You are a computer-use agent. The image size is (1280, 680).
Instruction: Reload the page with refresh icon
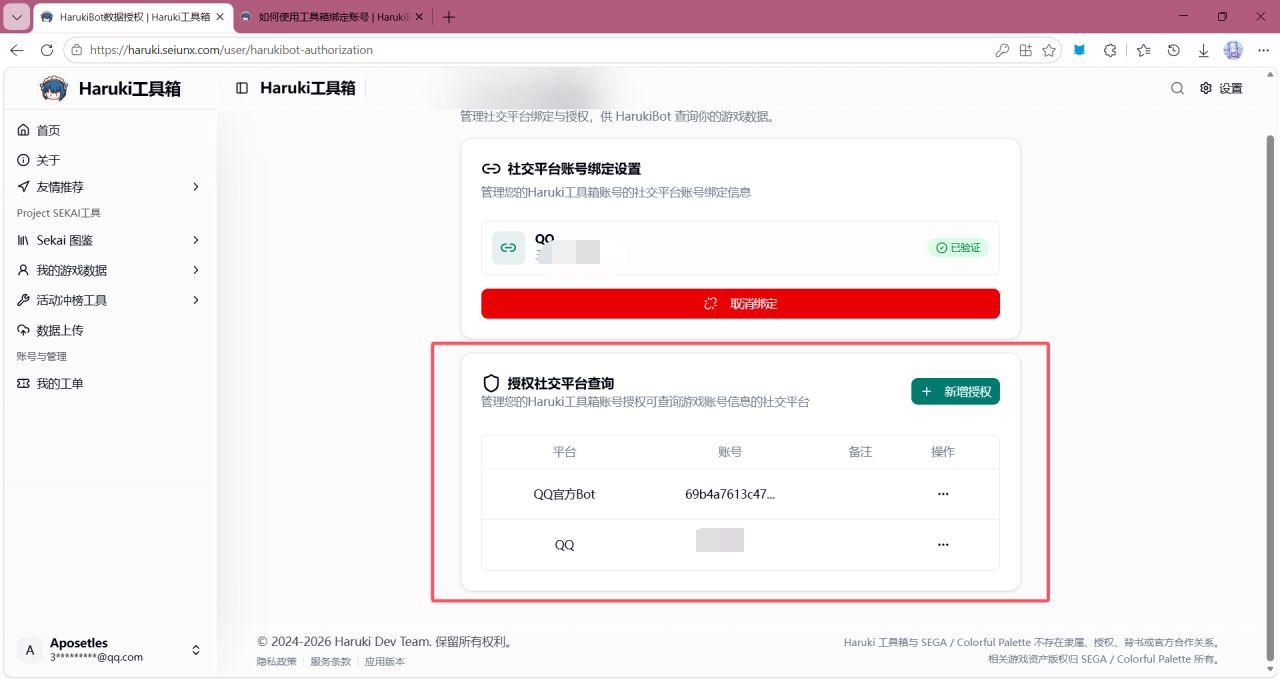(47, 50)
